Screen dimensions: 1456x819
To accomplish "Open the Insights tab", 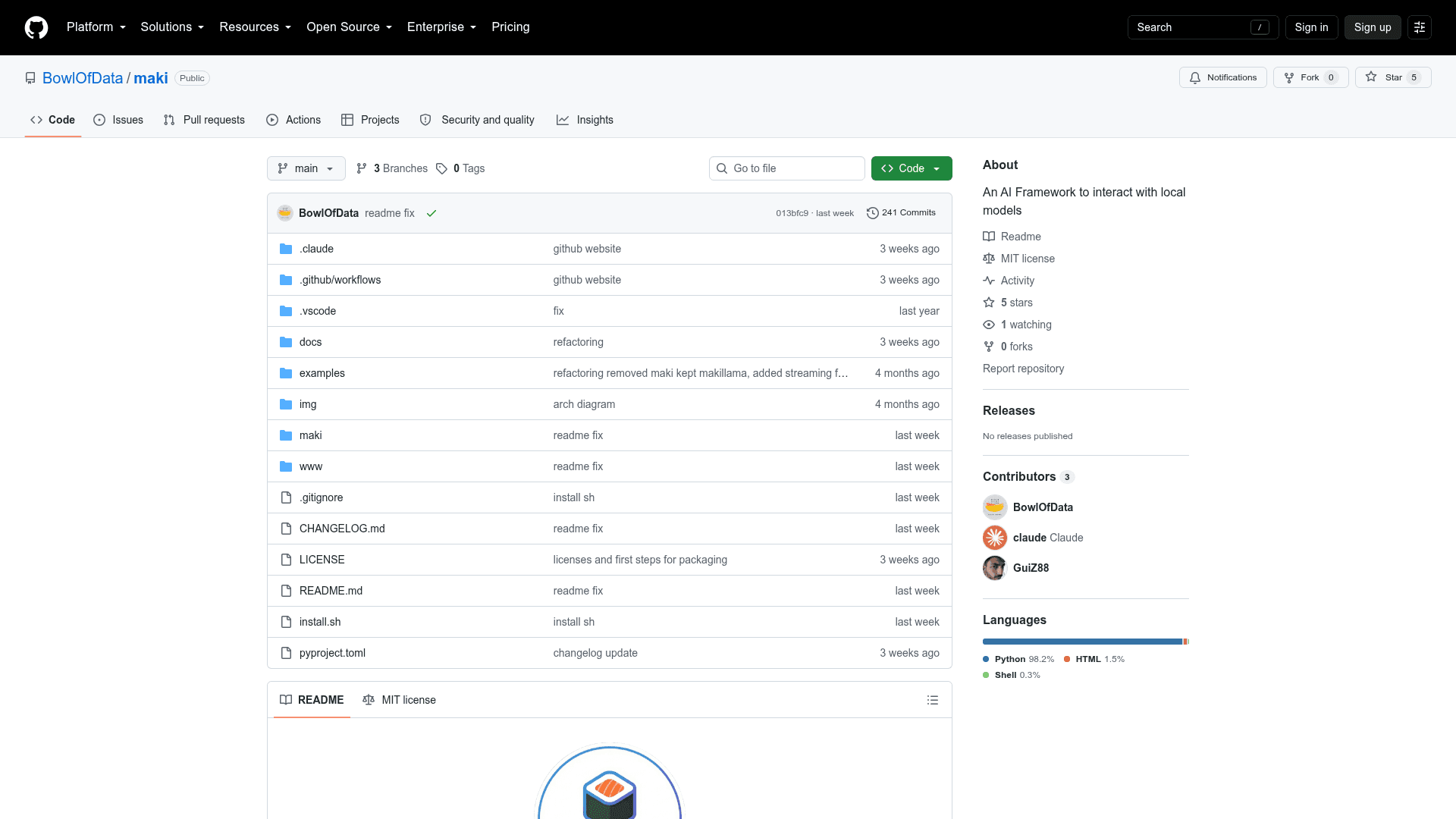I will pos(585,120).
